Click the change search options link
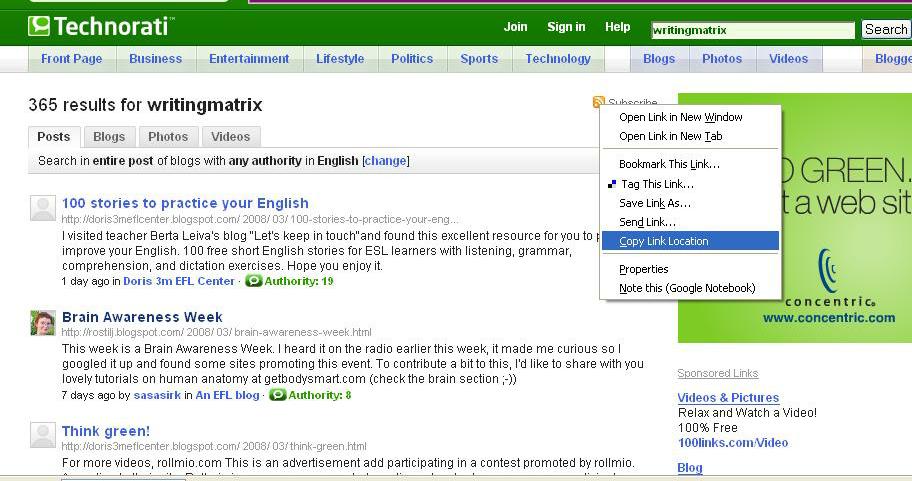912x481 pixels. click(x=386, y=161)
